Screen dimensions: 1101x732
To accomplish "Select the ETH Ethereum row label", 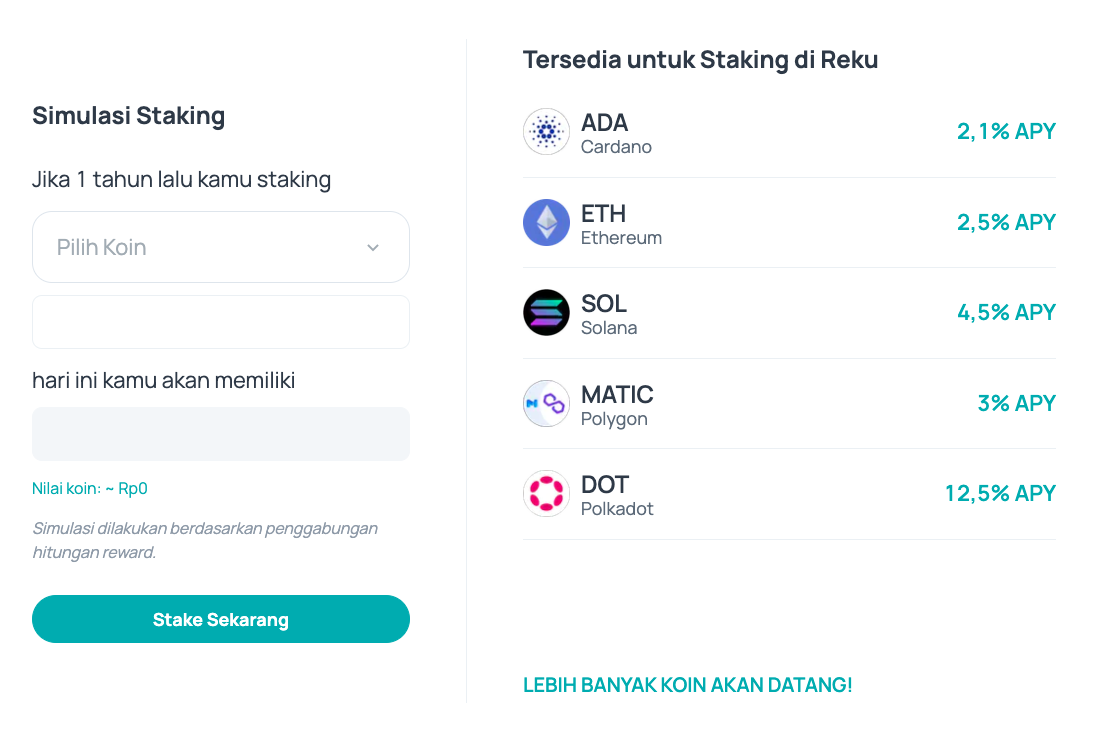I will (621, 224).
